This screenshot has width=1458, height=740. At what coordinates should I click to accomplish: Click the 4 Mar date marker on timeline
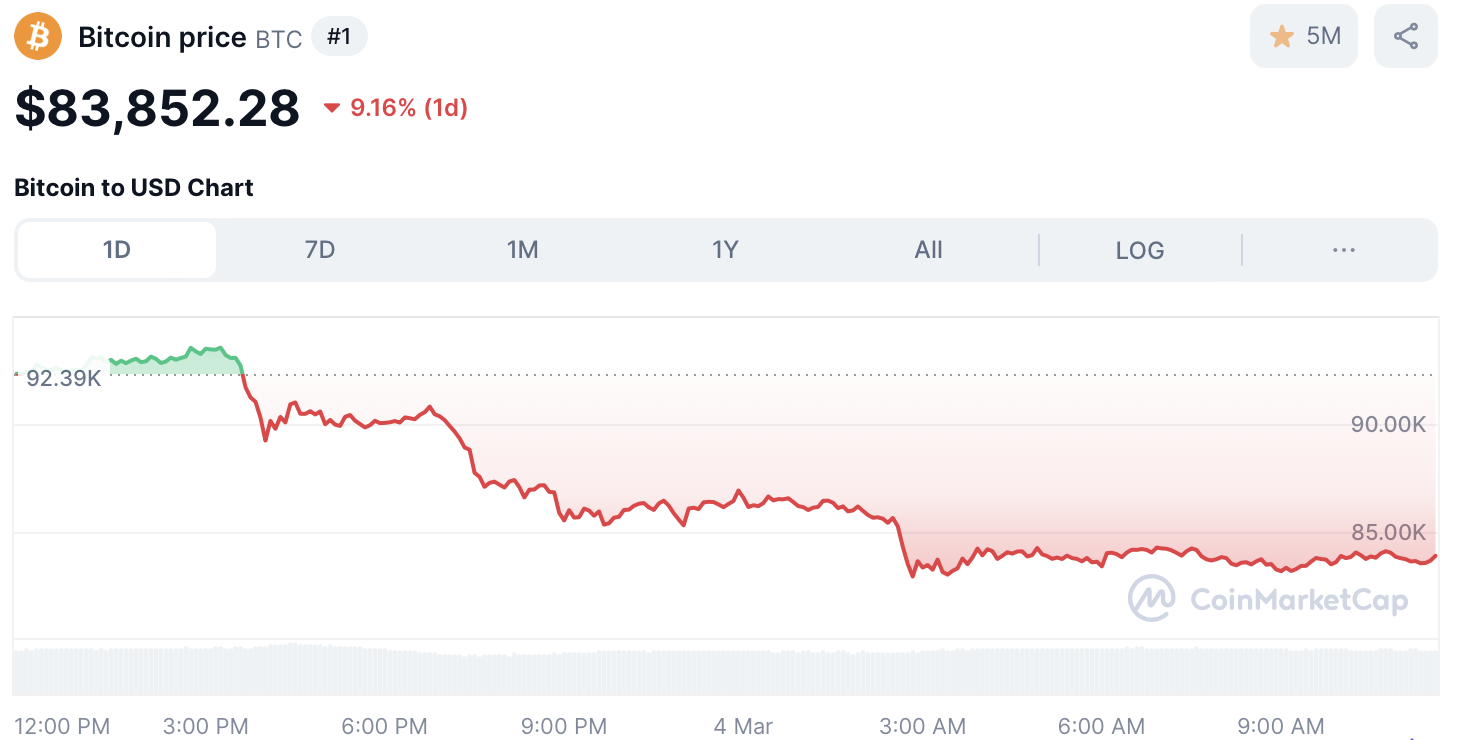pyautogui.click(x=743, y=726)
